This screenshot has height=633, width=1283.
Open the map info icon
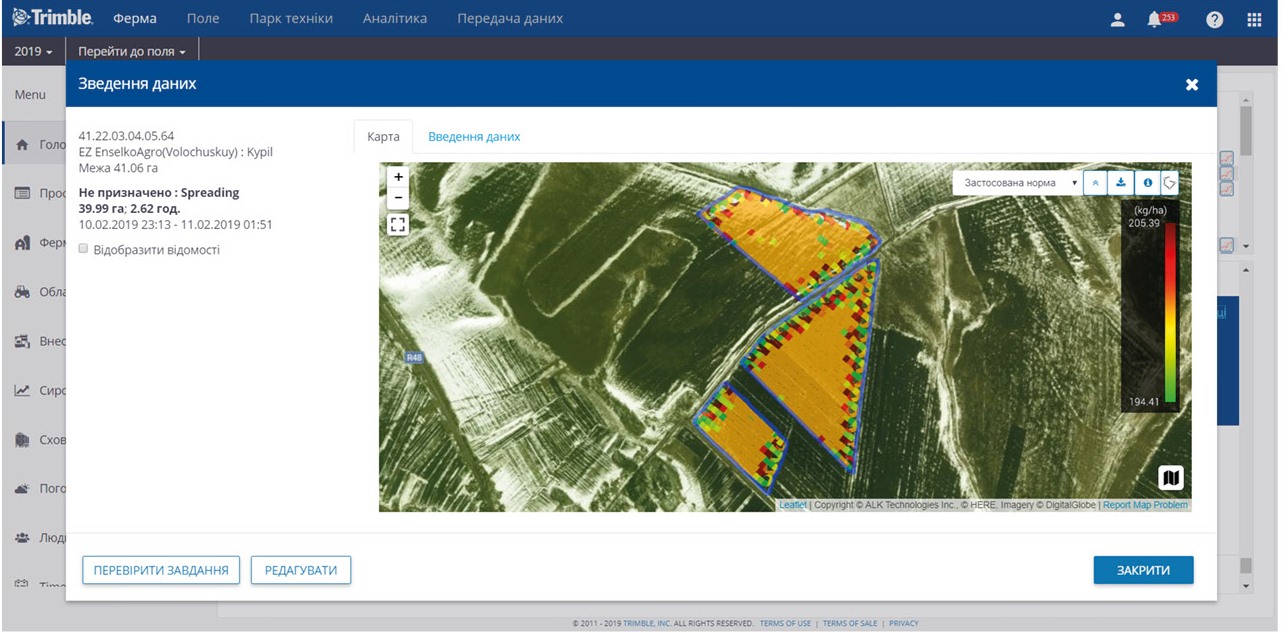(x=1147, y=183)
